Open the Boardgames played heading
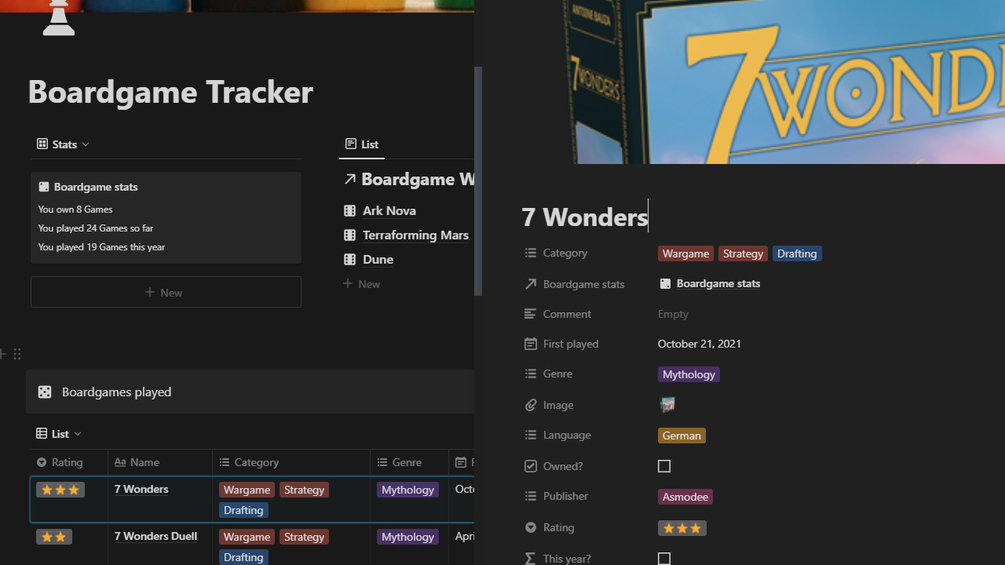 coord(116,392)
